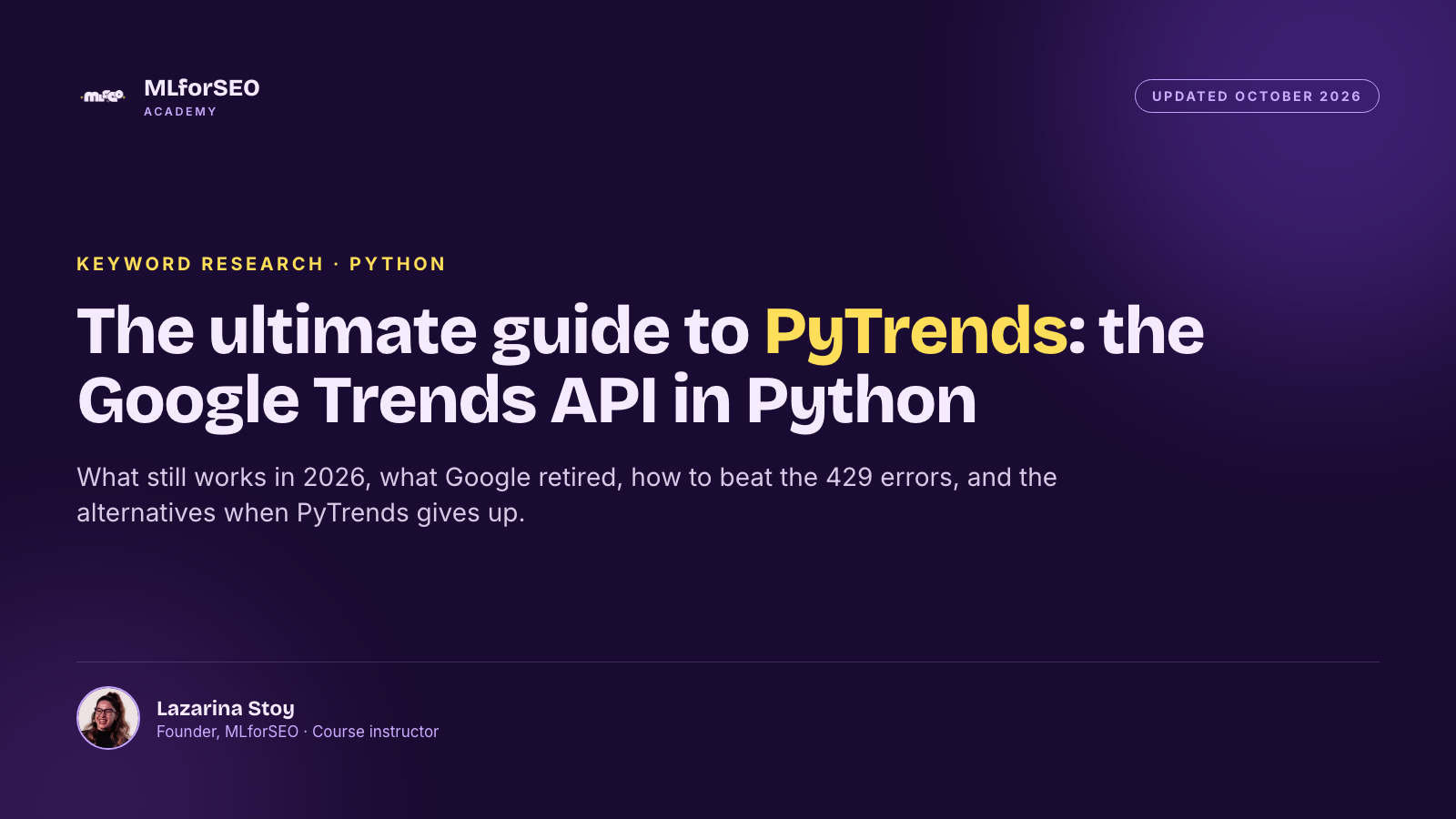
Task: Click Lazarina Stoy's avatar photo
Action: click(108, 718)
